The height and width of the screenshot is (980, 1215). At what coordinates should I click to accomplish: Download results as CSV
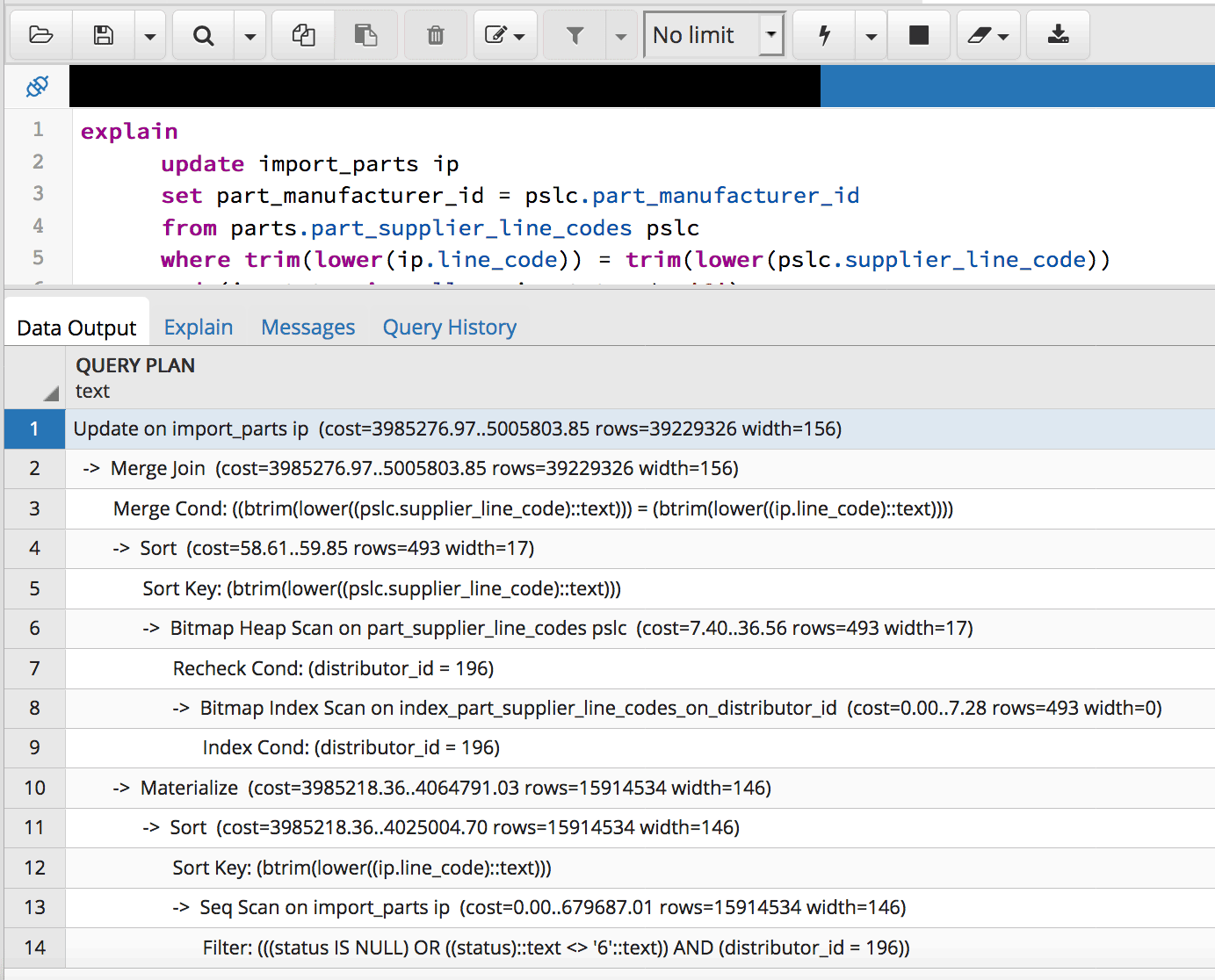tap(1058, 35)
